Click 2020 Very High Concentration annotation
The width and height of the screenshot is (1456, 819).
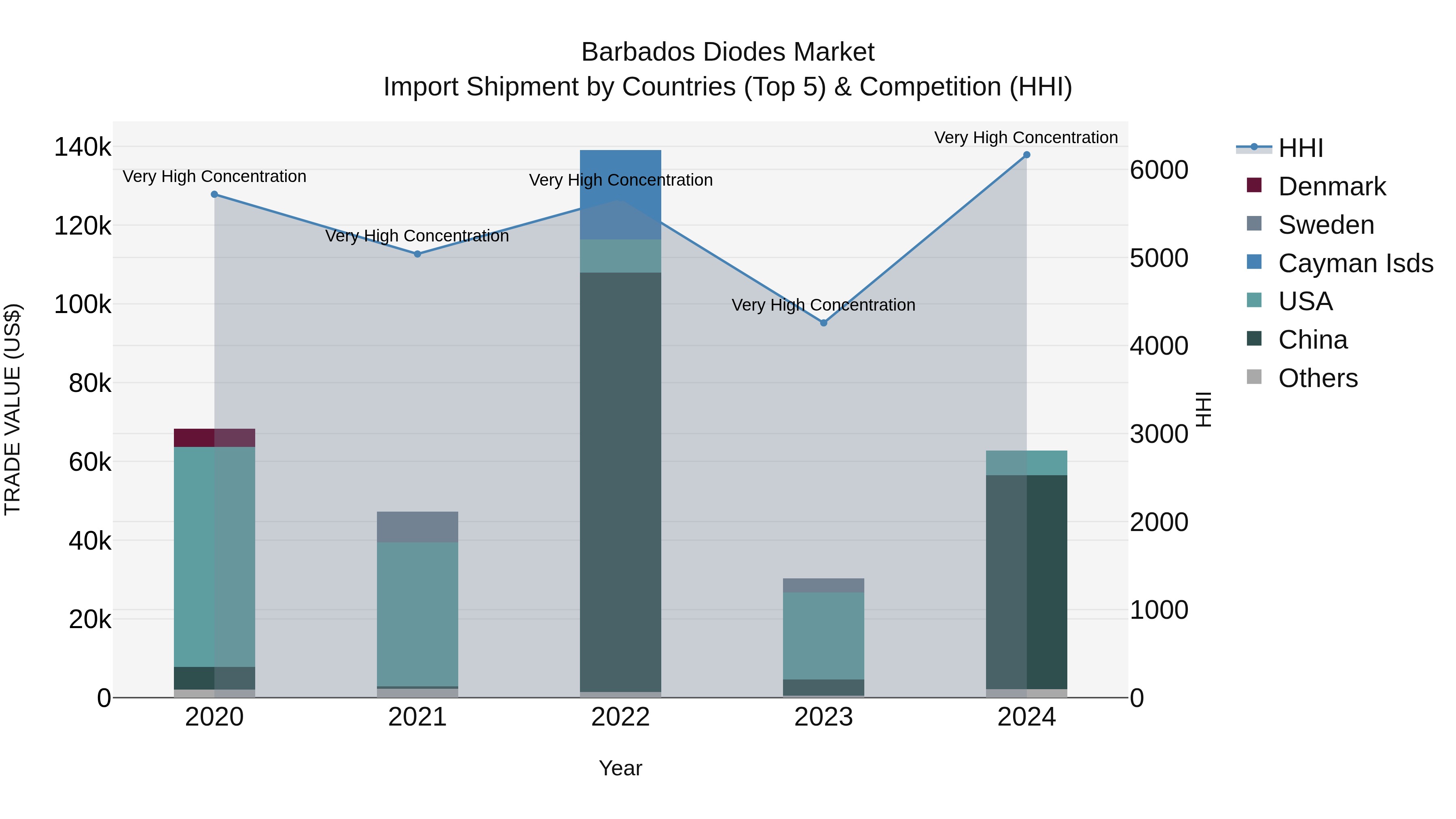click(214, 176)
